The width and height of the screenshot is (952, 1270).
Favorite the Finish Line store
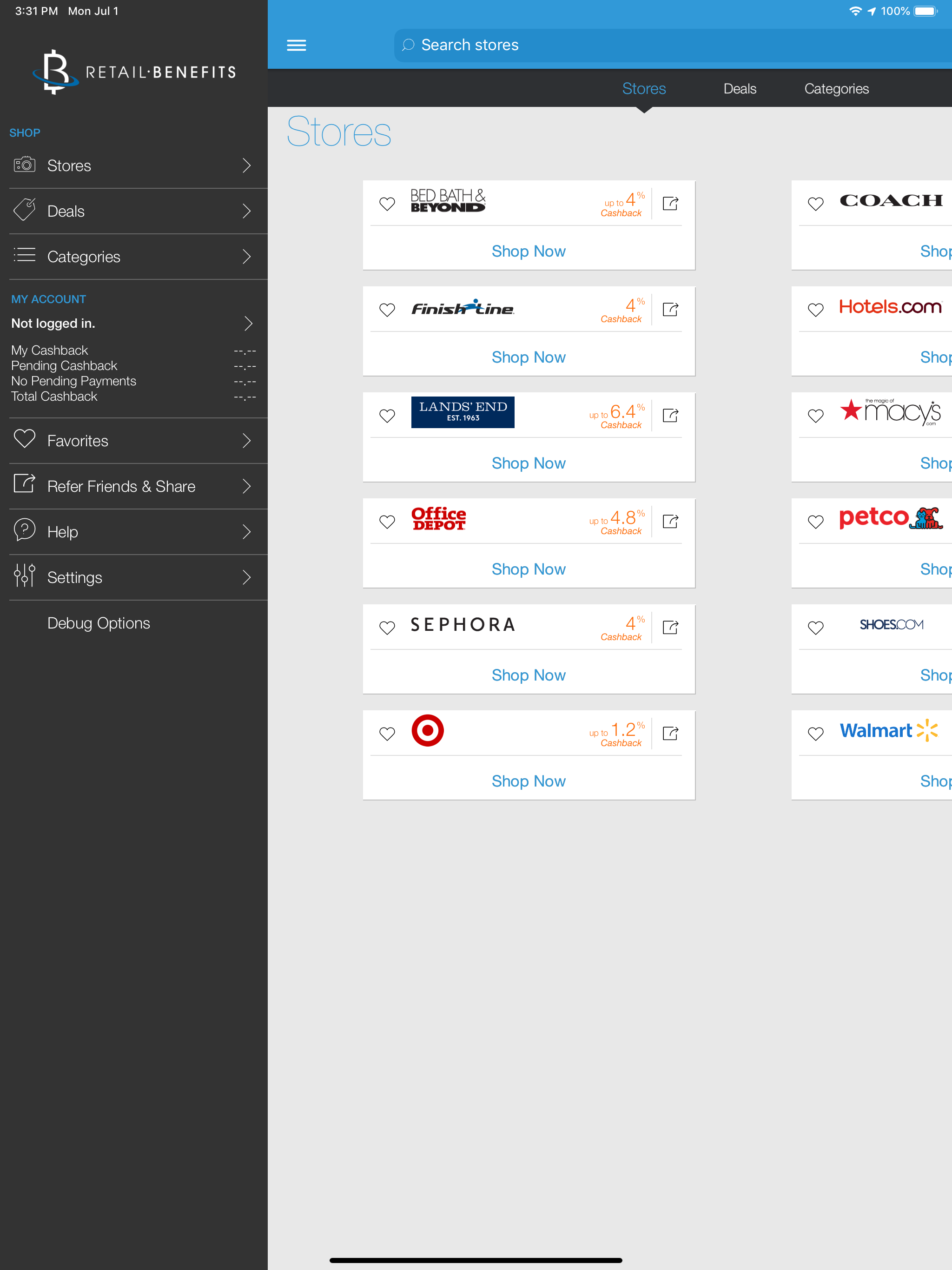(x=387, y=310)
